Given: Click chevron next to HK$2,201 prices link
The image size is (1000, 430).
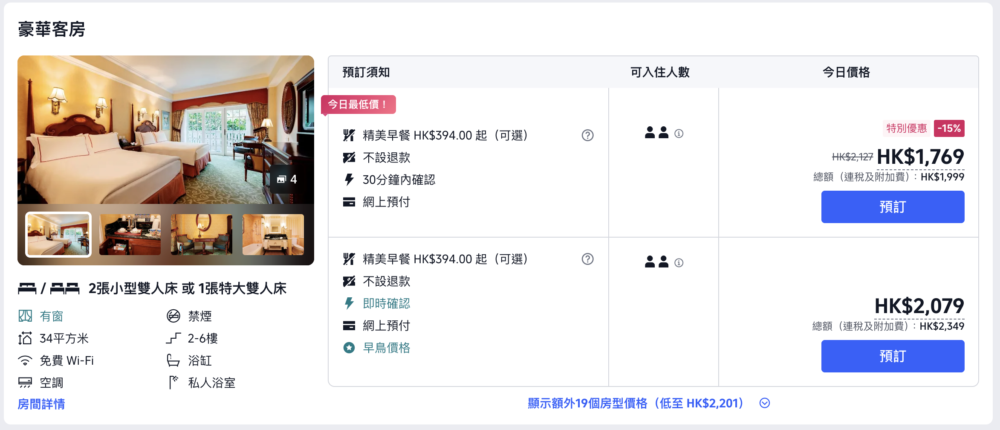Looking at the screenshot, I should coord(765,403).
